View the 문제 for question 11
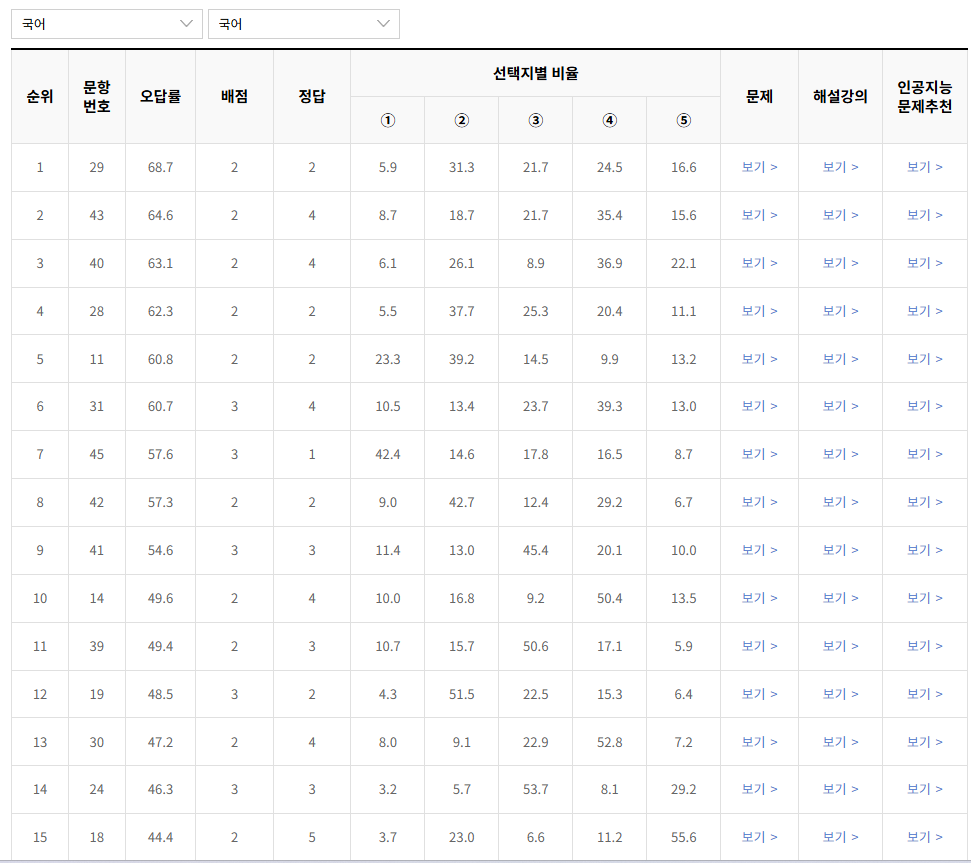The height and width of the screenshot is (863, 971). coord(760,359)
